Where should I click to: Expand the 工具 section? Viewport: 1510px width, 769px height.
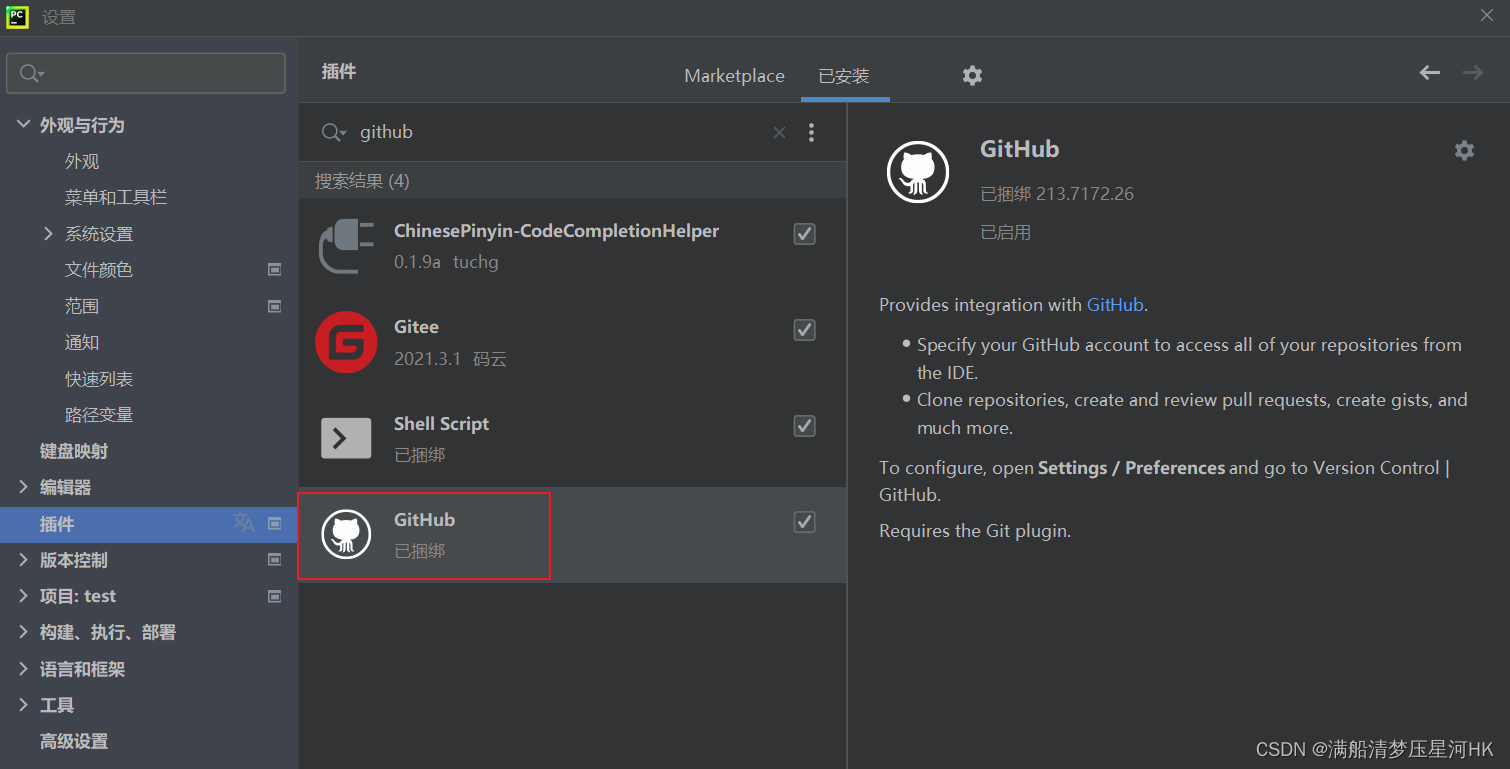click(24, 705)
